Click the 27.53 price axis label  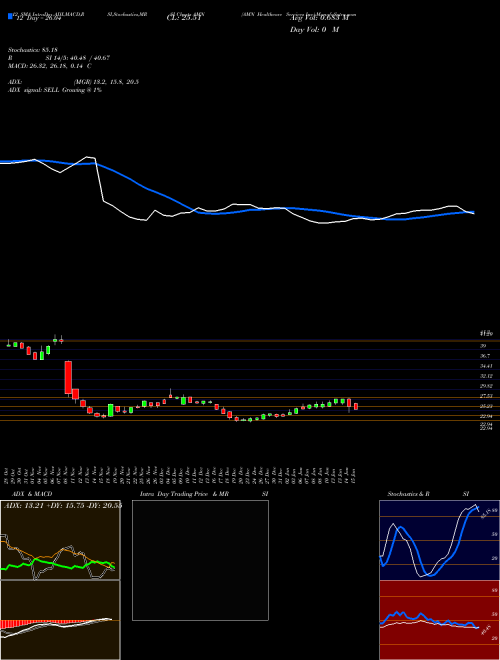(486, 396)
